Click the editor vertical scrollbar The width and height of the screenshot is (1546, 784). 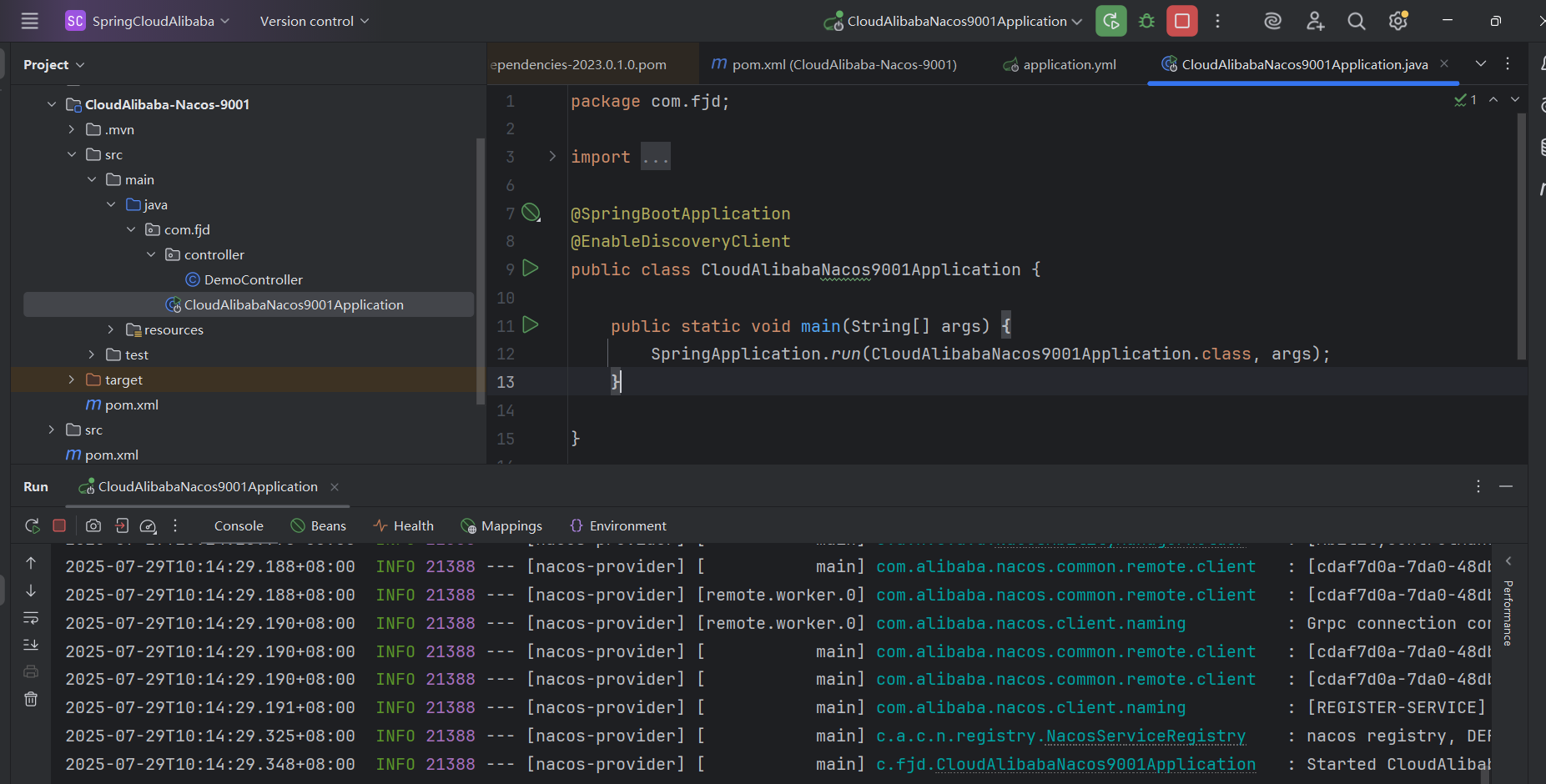tap(1522, 235)
